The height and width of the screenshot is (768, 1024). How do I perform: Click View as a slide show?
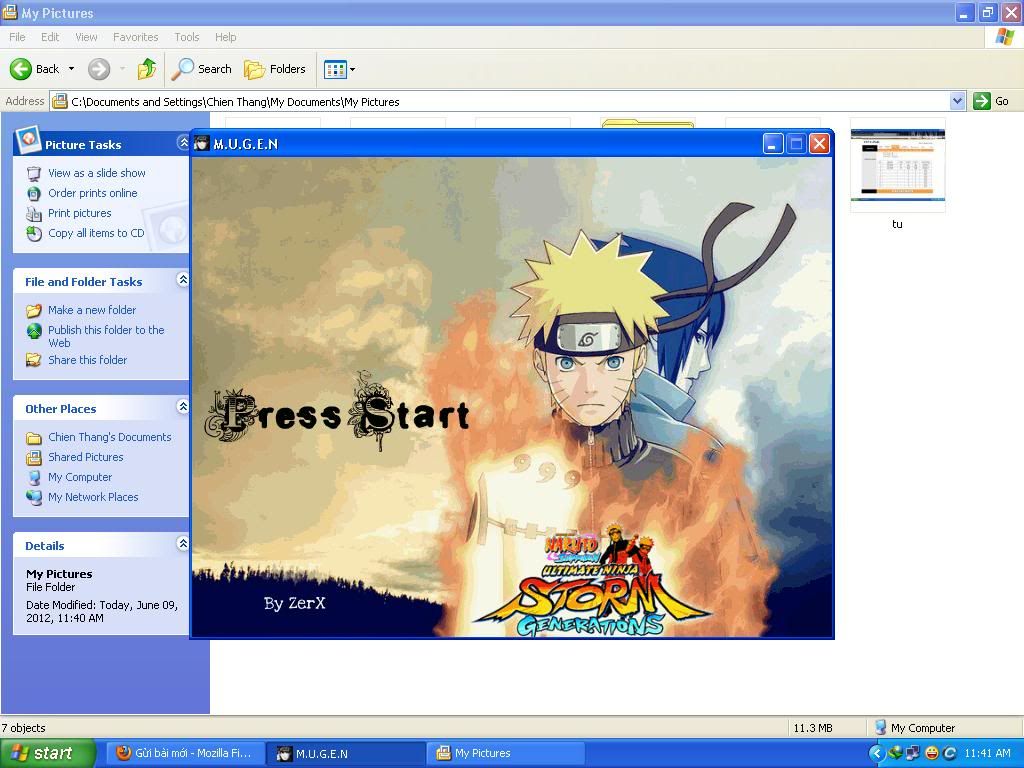click(x=97, y=173)
